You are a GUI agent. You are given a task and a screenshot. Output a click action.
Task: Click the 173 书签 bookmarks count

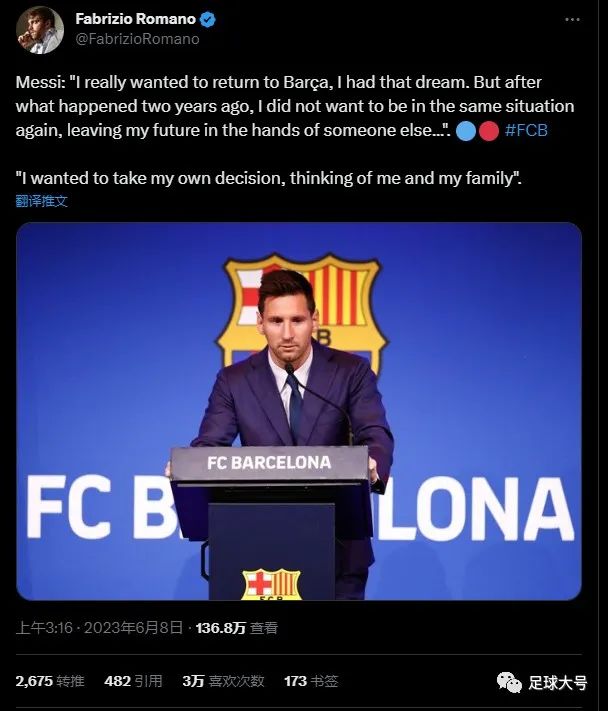(311, 681)
